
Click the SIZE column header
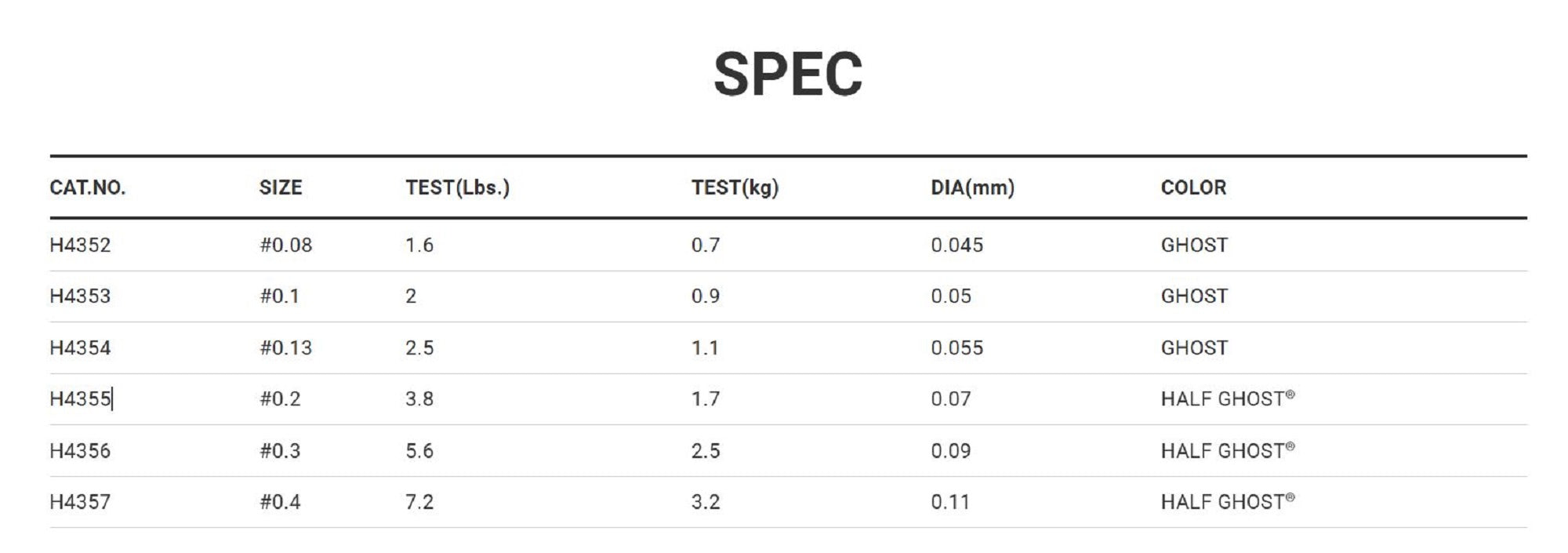(280, 187)
